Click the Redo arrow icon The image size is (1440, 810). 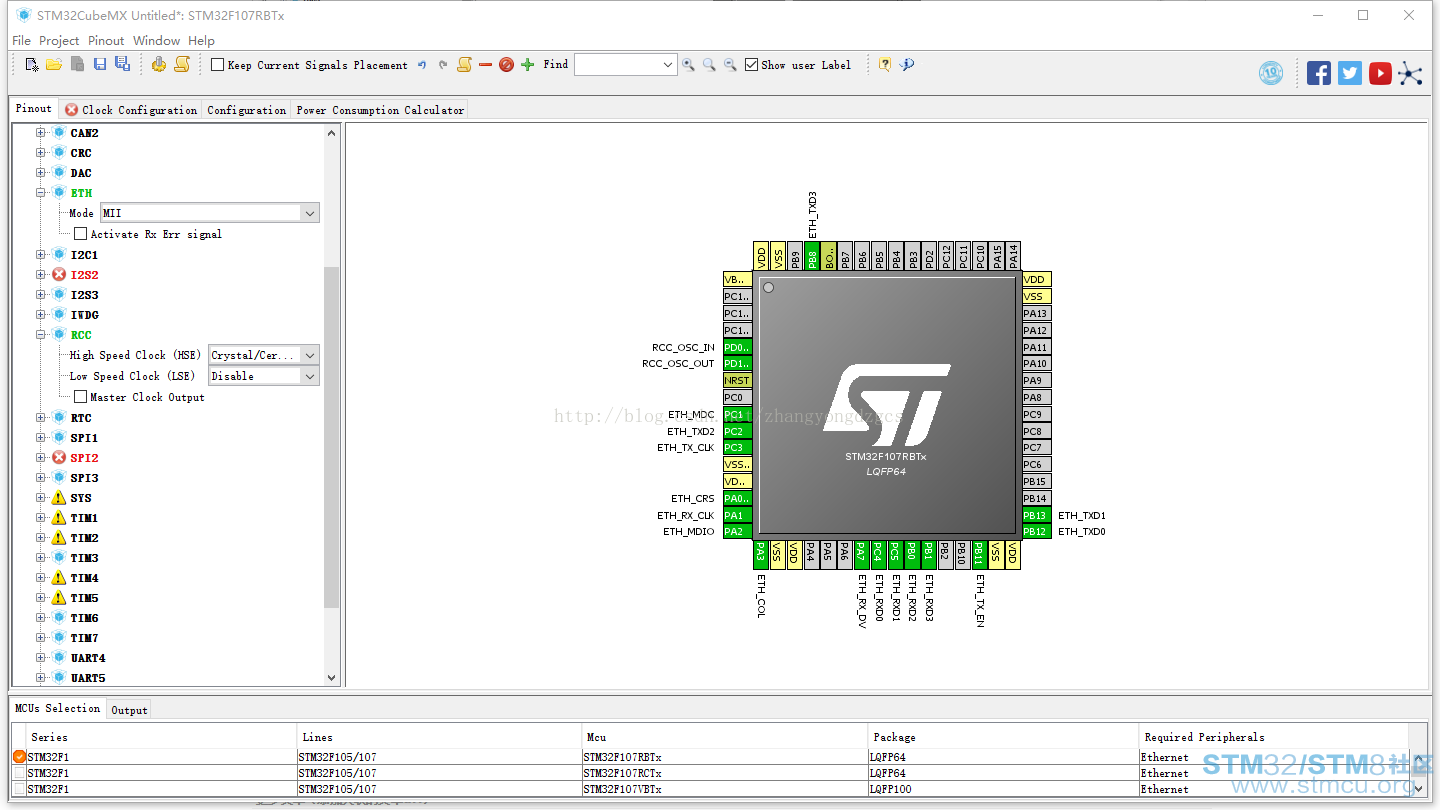point(443,65)
